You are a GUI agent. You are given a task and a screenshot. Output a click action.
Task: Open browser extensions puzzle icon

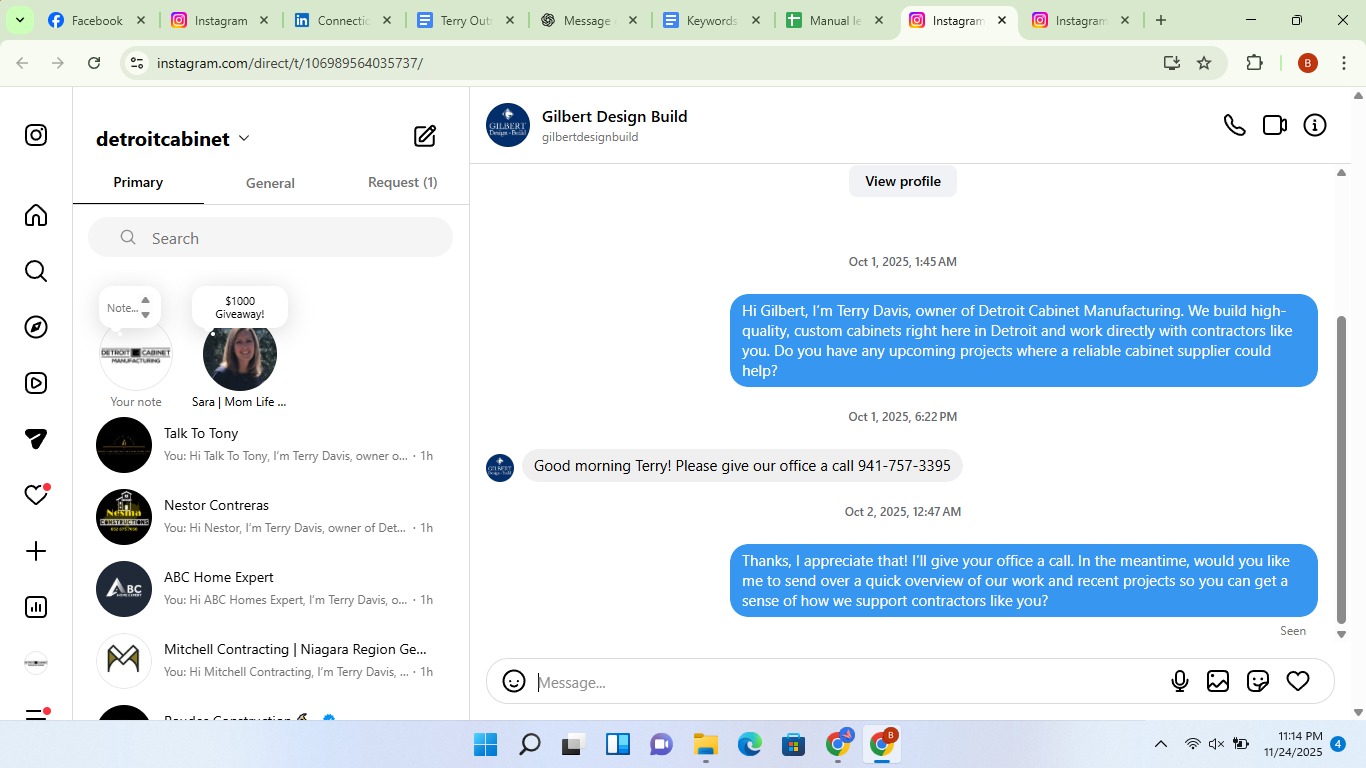click(1254, 63)
